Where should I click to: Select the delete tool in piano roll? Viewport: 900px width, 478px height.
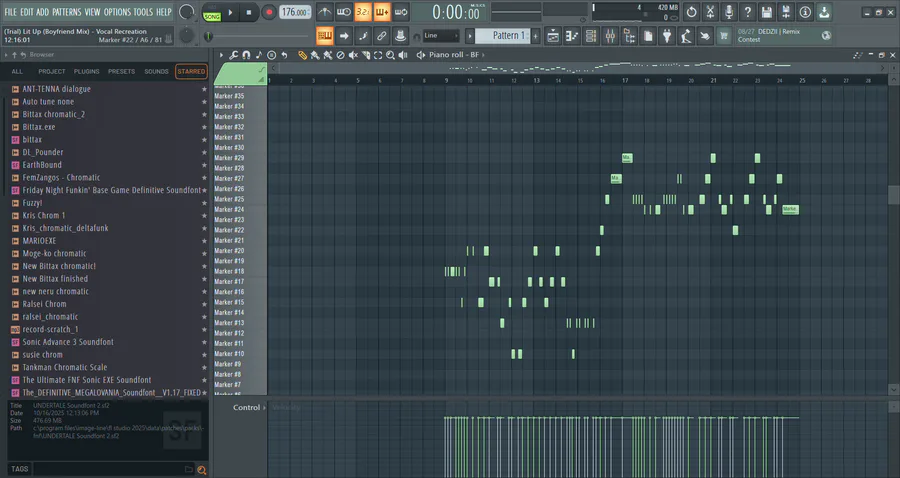pyautogui.click(x=340, y=55)
